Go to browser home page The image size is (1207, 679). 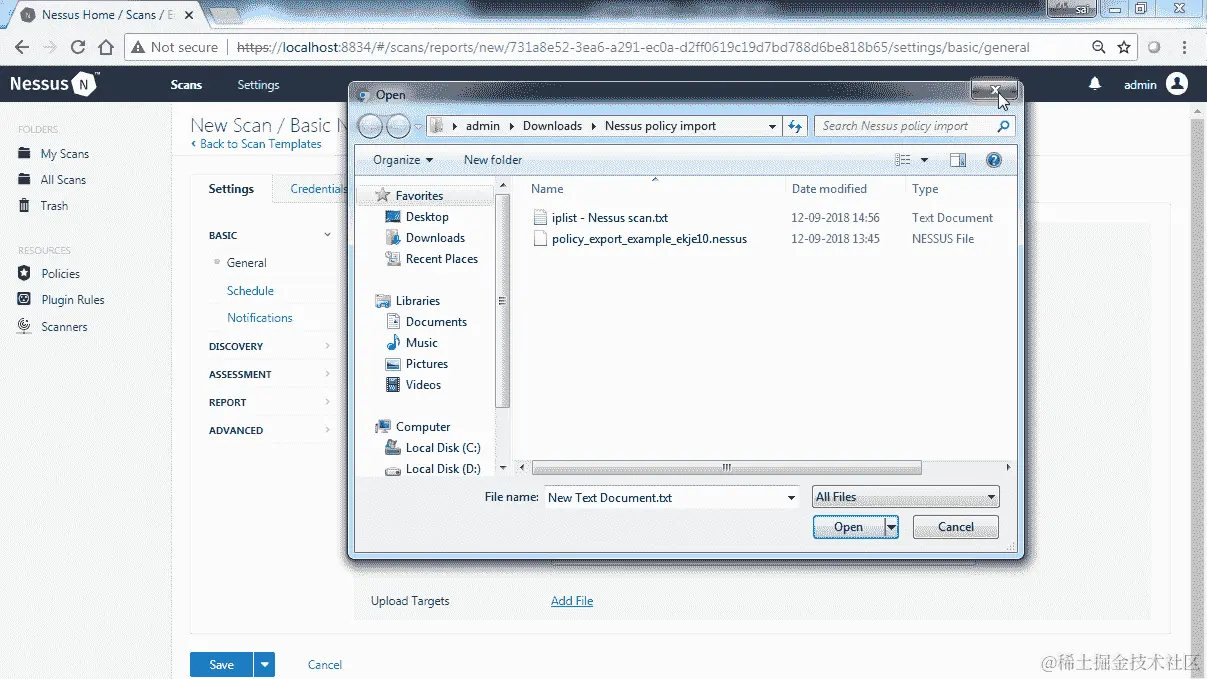tap(106, 47)
